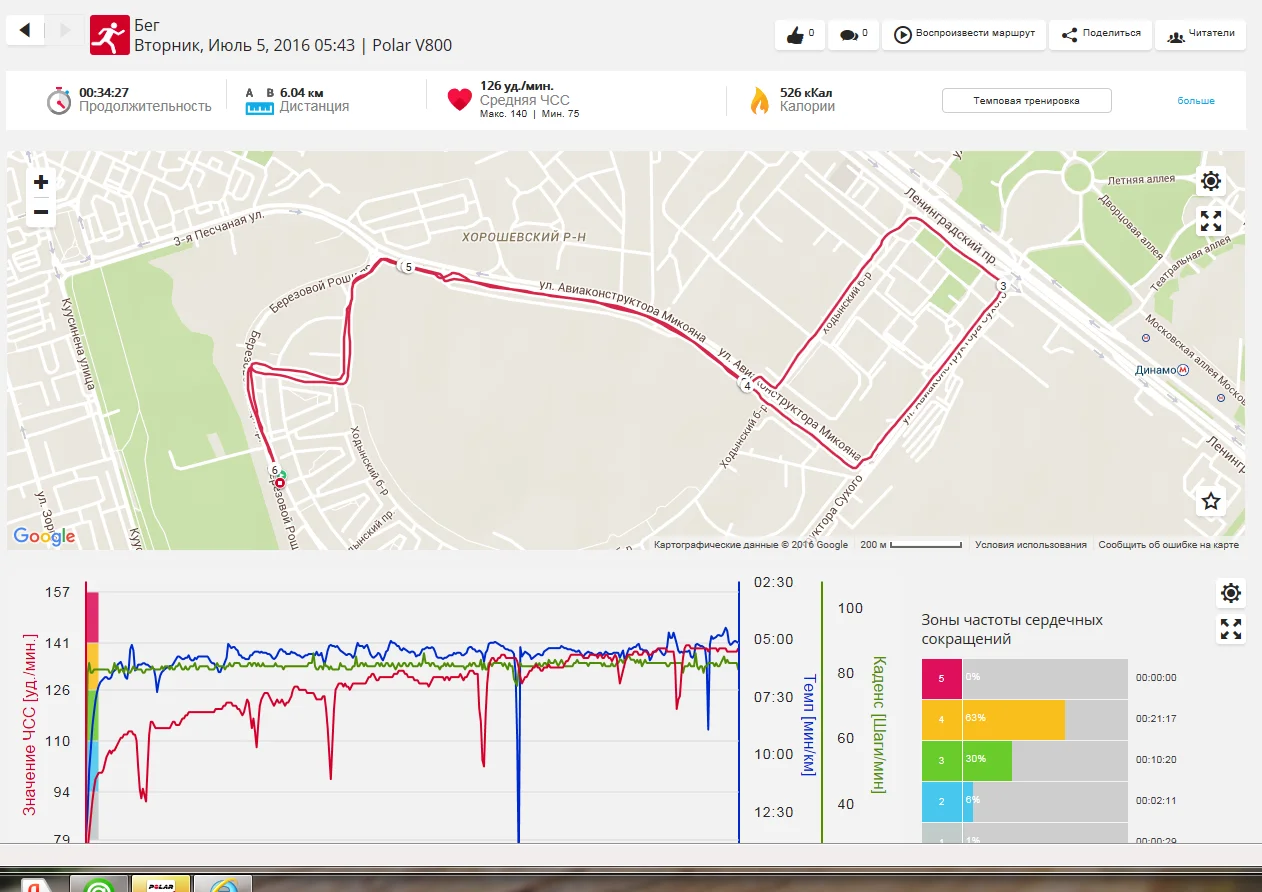This screenshot has height=892, width=1262.
Task: Open graph settings gear icon
Action: [1231, 593]
